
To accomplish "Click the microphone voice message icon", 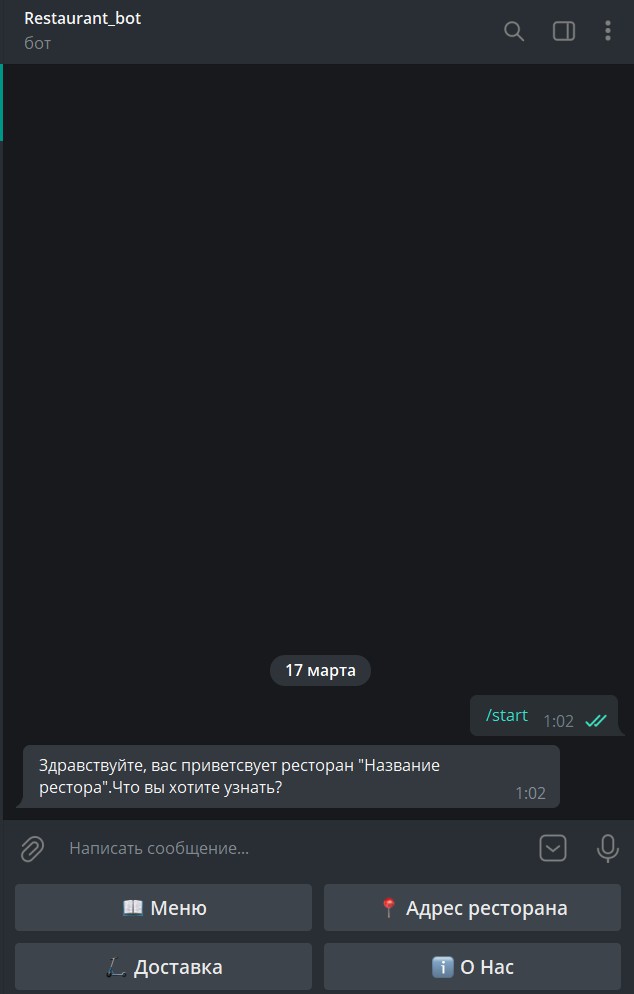I will [x=607, y=848].
